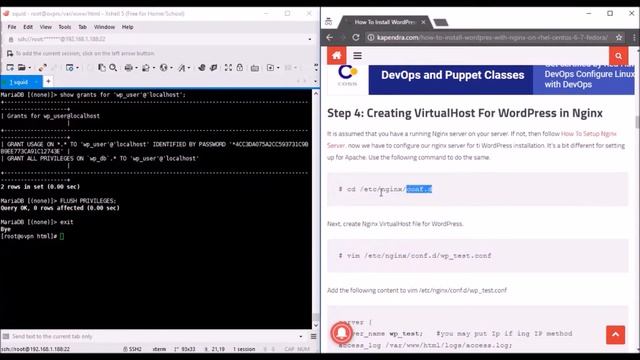Open the Chrome three-dot menu
The width and height of the screenshot is (640, 360).
tap(634, 38)
